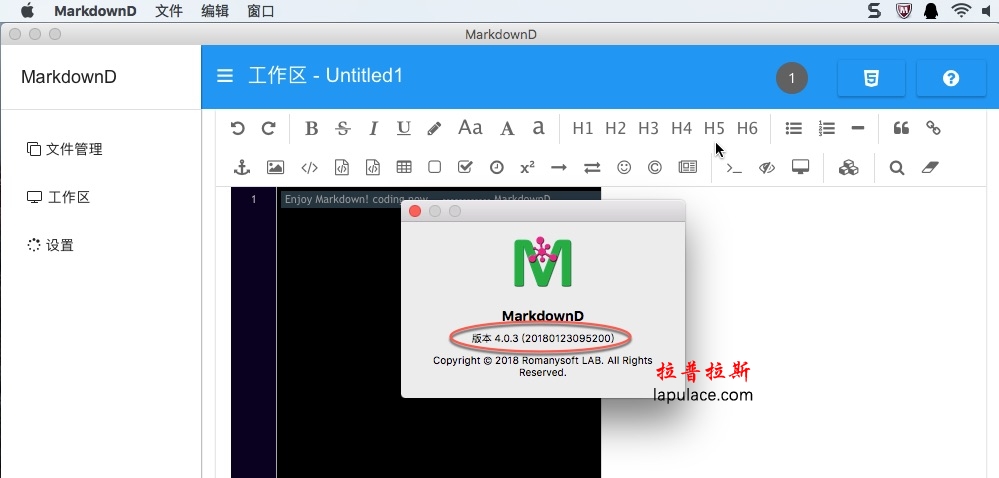Click the McAfee shield menu bar icon

click(904, 10)
